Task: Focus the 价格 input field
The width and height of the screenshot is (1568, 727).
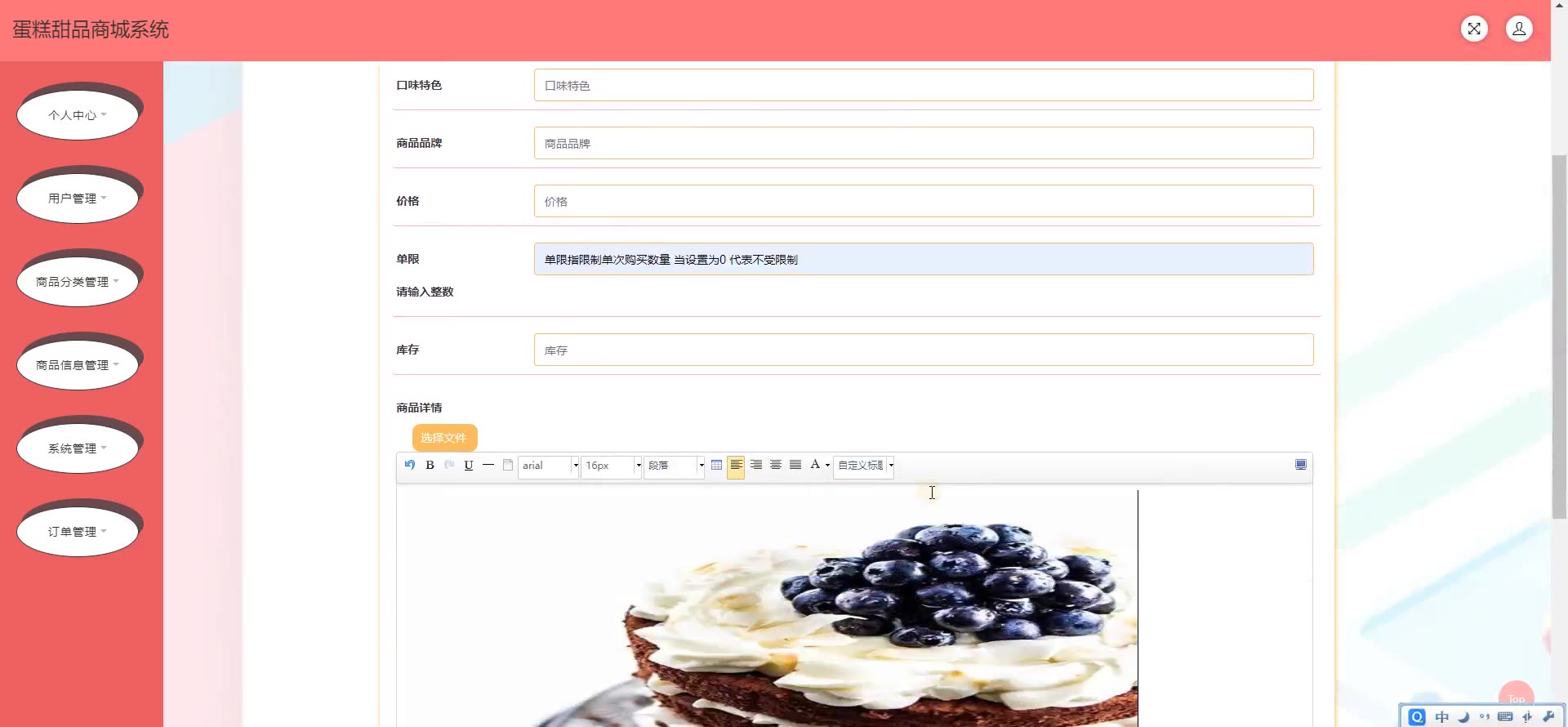Action: tap(924, 201)
